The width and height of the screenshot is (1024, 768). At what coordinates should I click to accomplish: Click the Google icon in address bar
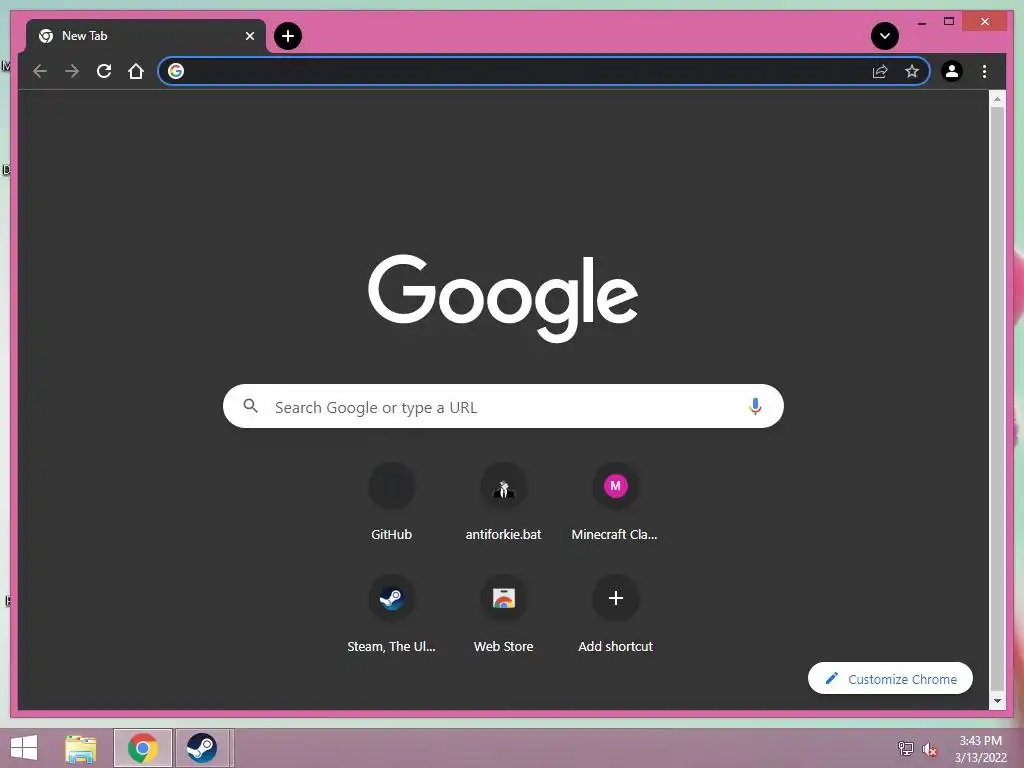tap(176, 71)
